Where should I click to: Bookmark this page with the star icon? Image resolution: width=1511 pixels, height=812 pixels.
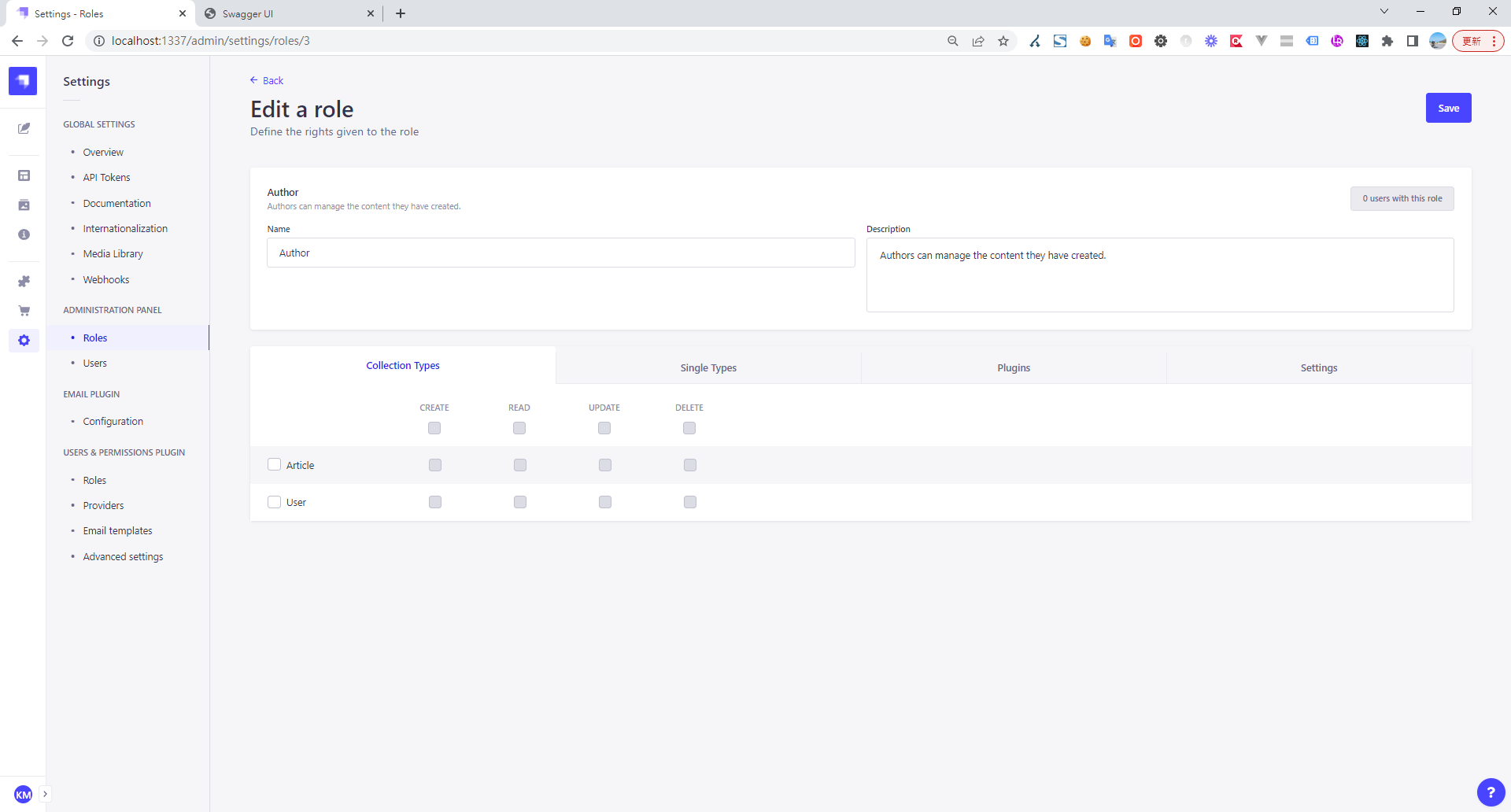click(1003, 41)
